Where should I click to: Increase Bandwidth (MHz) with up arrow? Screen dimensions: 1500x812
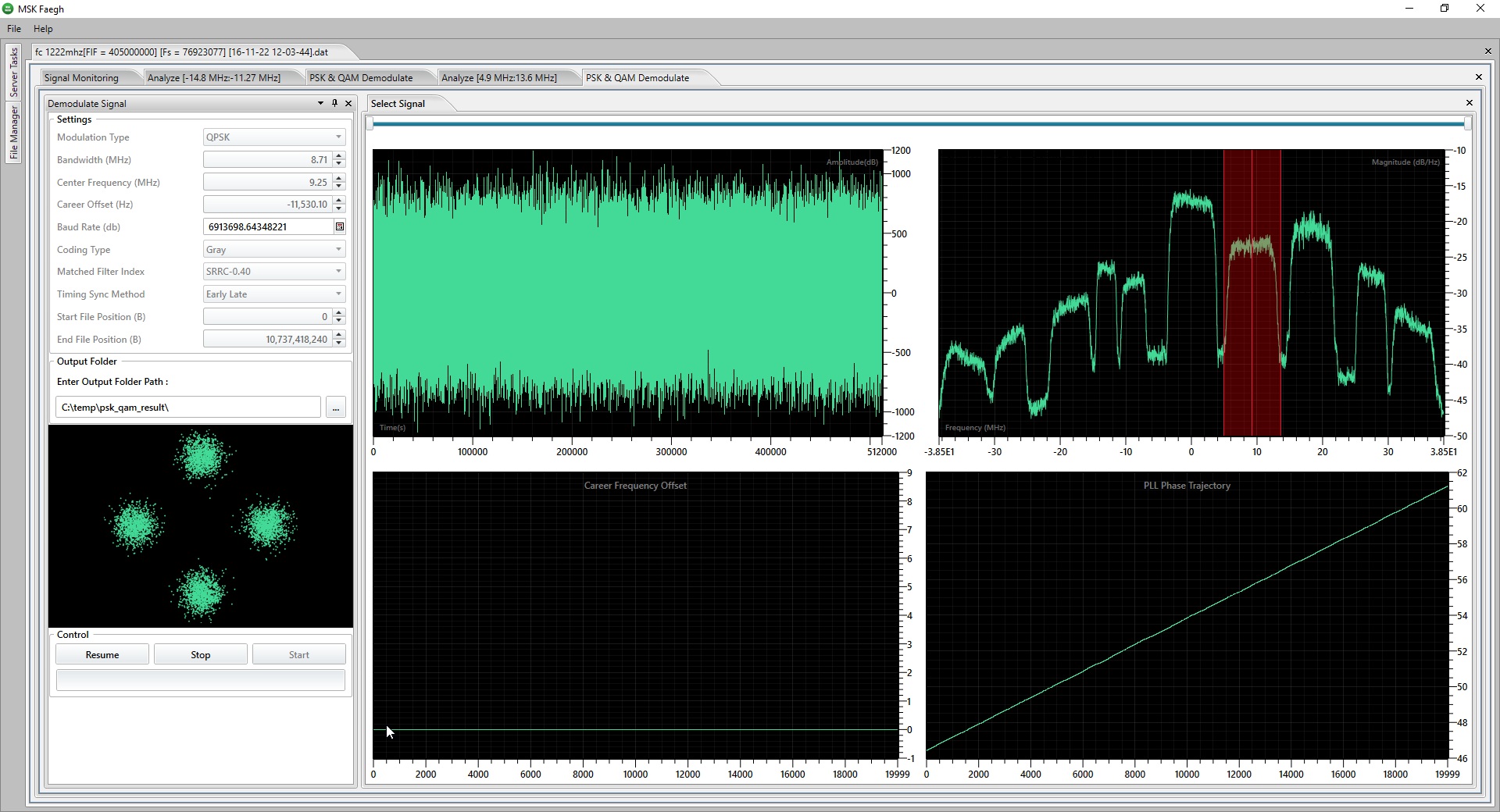[x=338, y=156]
